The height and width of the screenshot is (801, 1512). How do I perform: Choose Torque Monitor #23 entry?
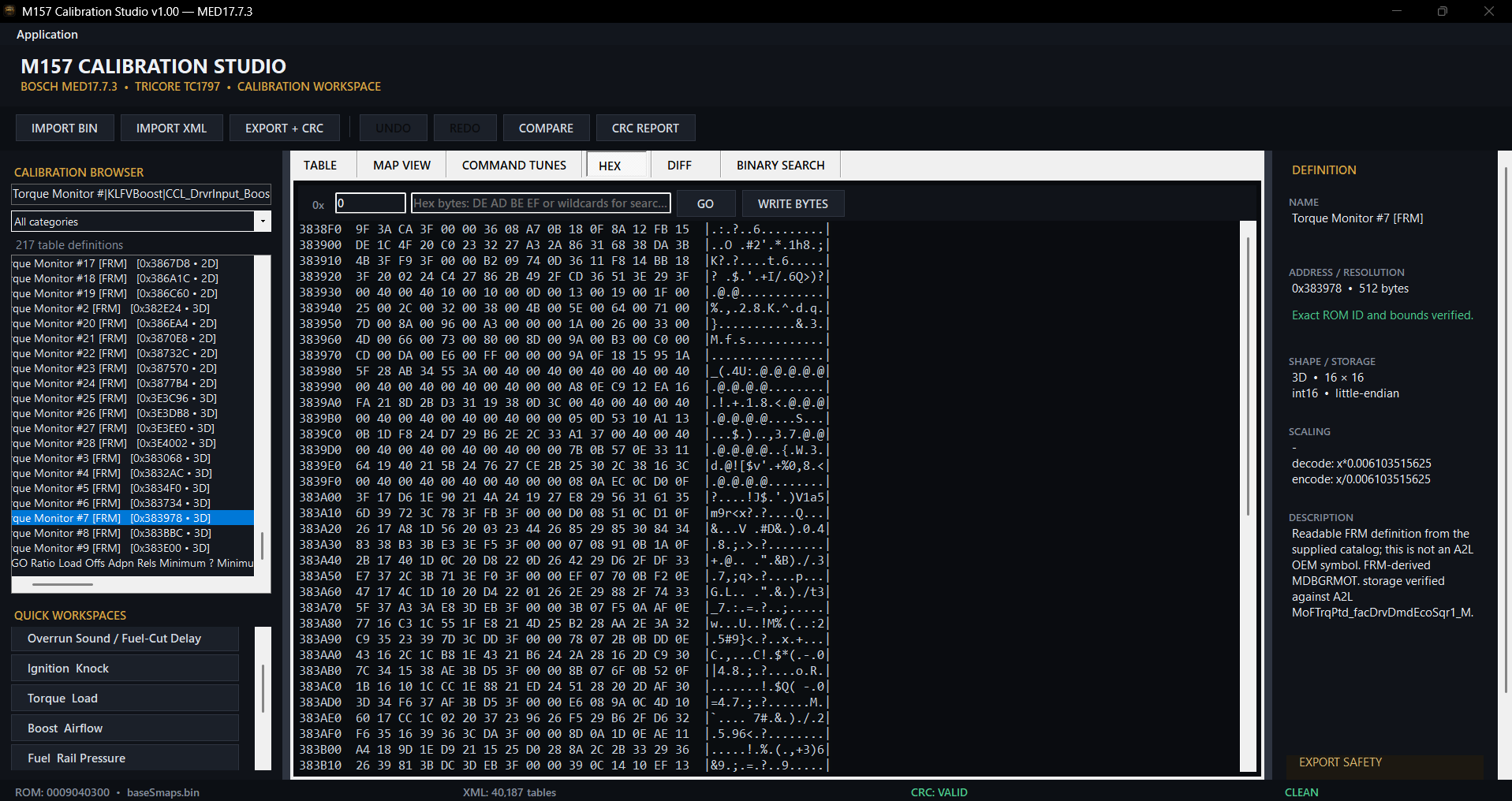(133, 368)
